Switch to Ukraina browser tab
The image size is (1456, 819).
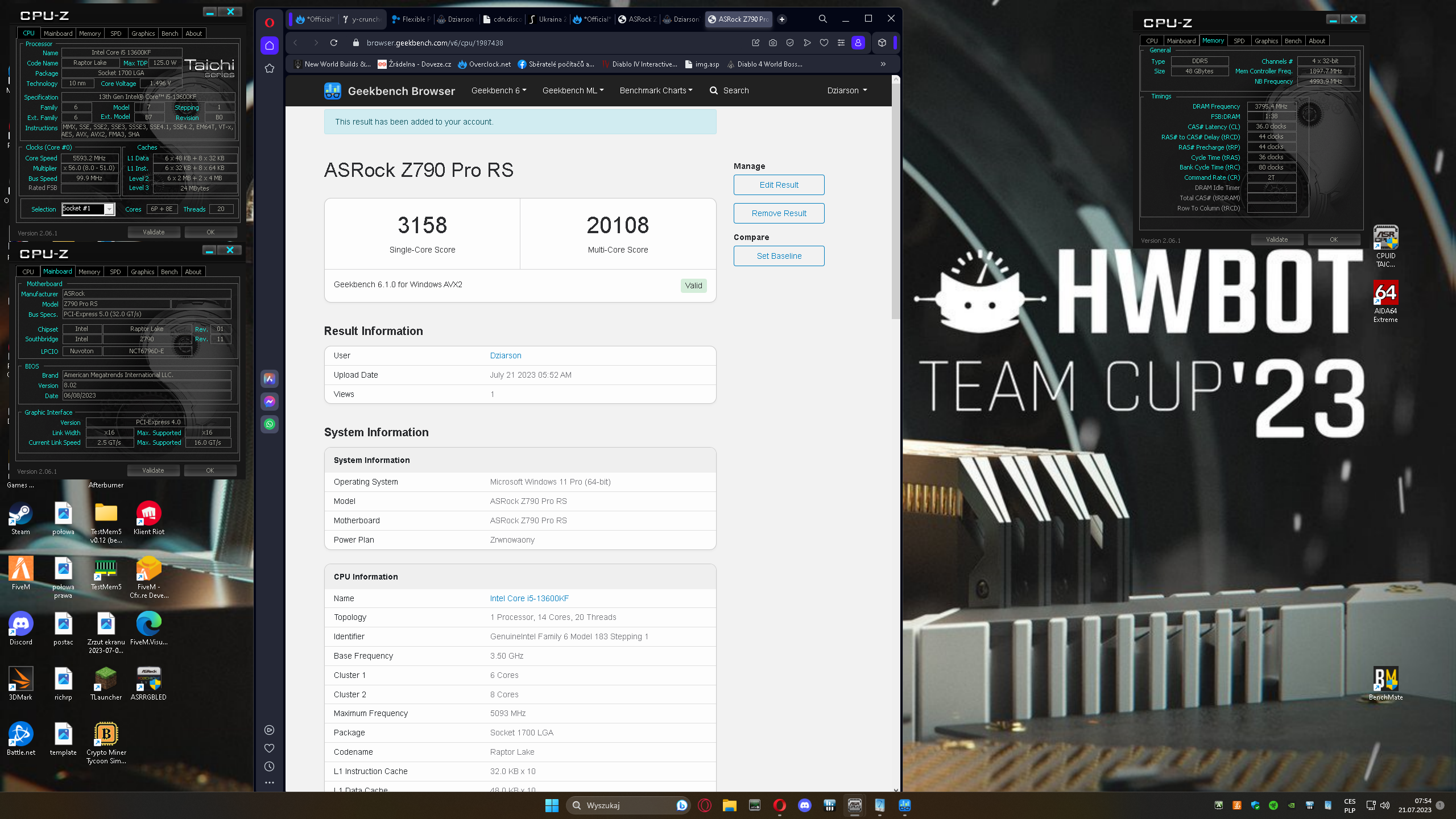[x=548, y=19]
